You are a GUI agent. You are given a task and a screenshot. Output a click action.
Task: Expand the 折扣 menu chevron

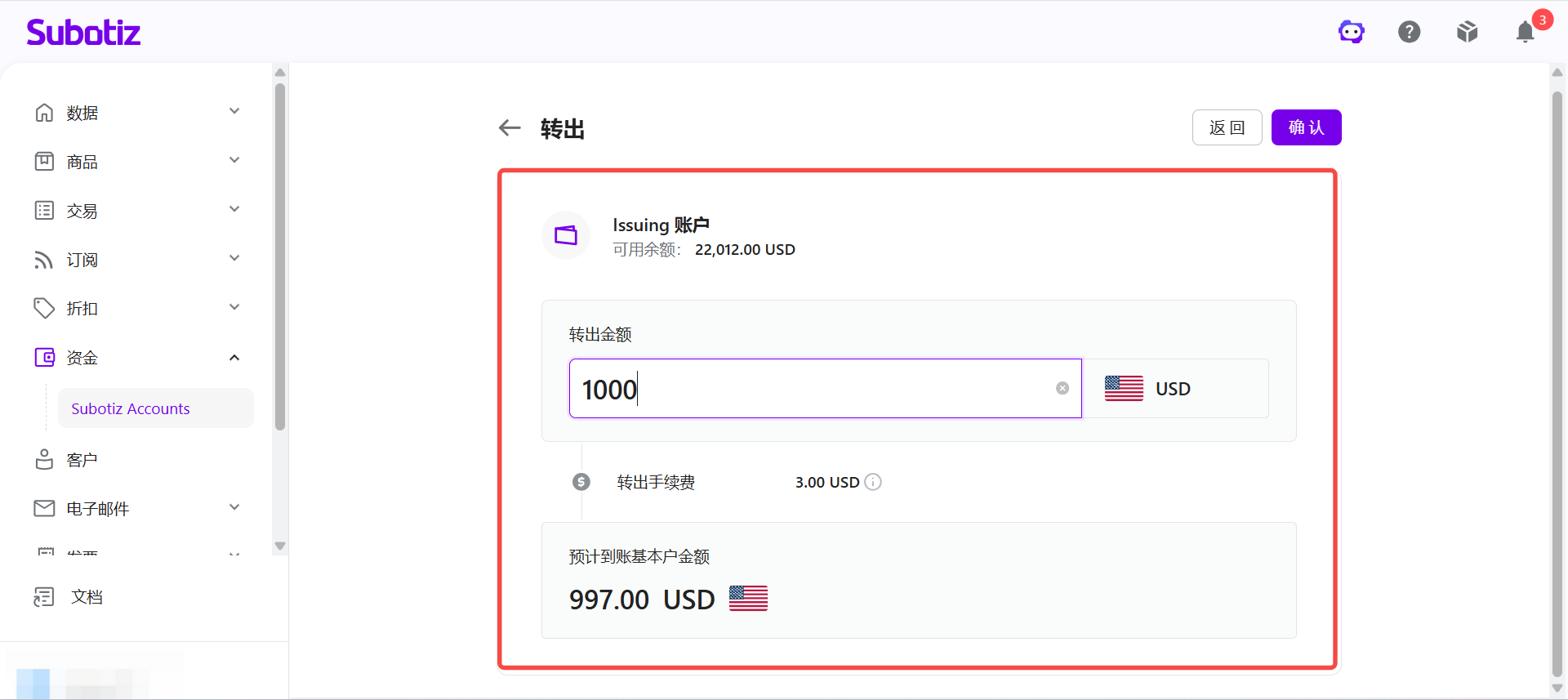click(234, 307)
